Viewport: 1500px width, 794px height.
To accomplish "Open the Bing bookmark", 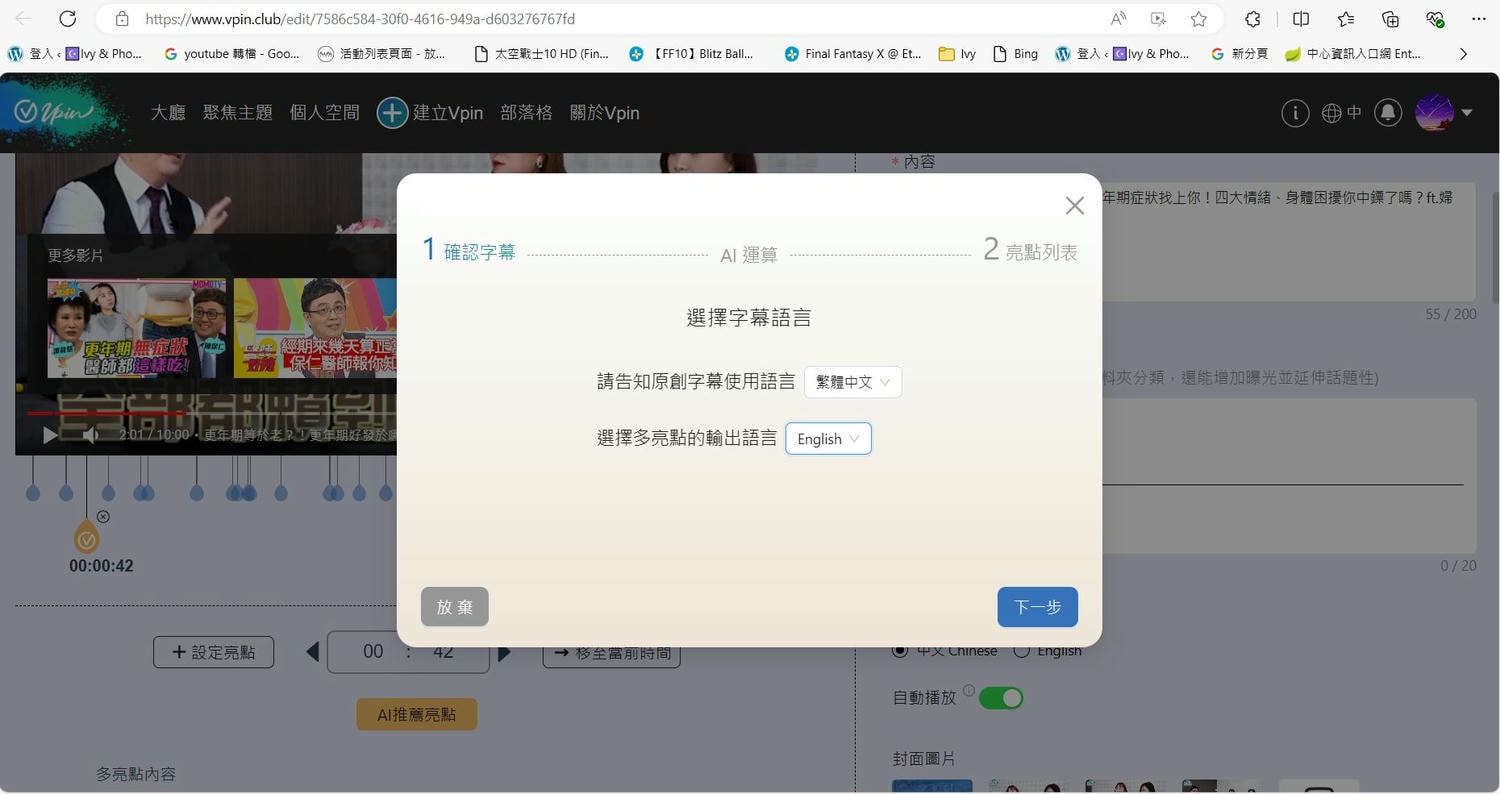I will 1015,54.
